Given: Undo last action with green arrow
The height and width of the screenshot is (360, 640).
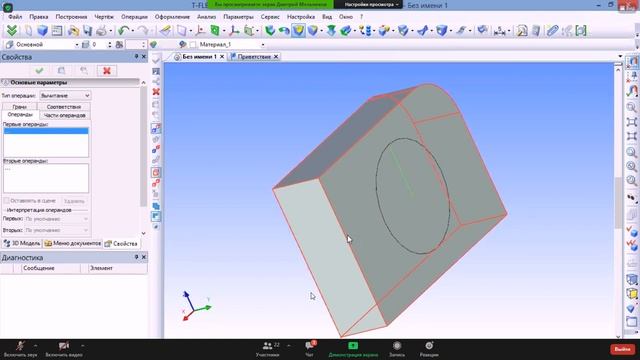Looking at the screenshot, I should point(123,31).
